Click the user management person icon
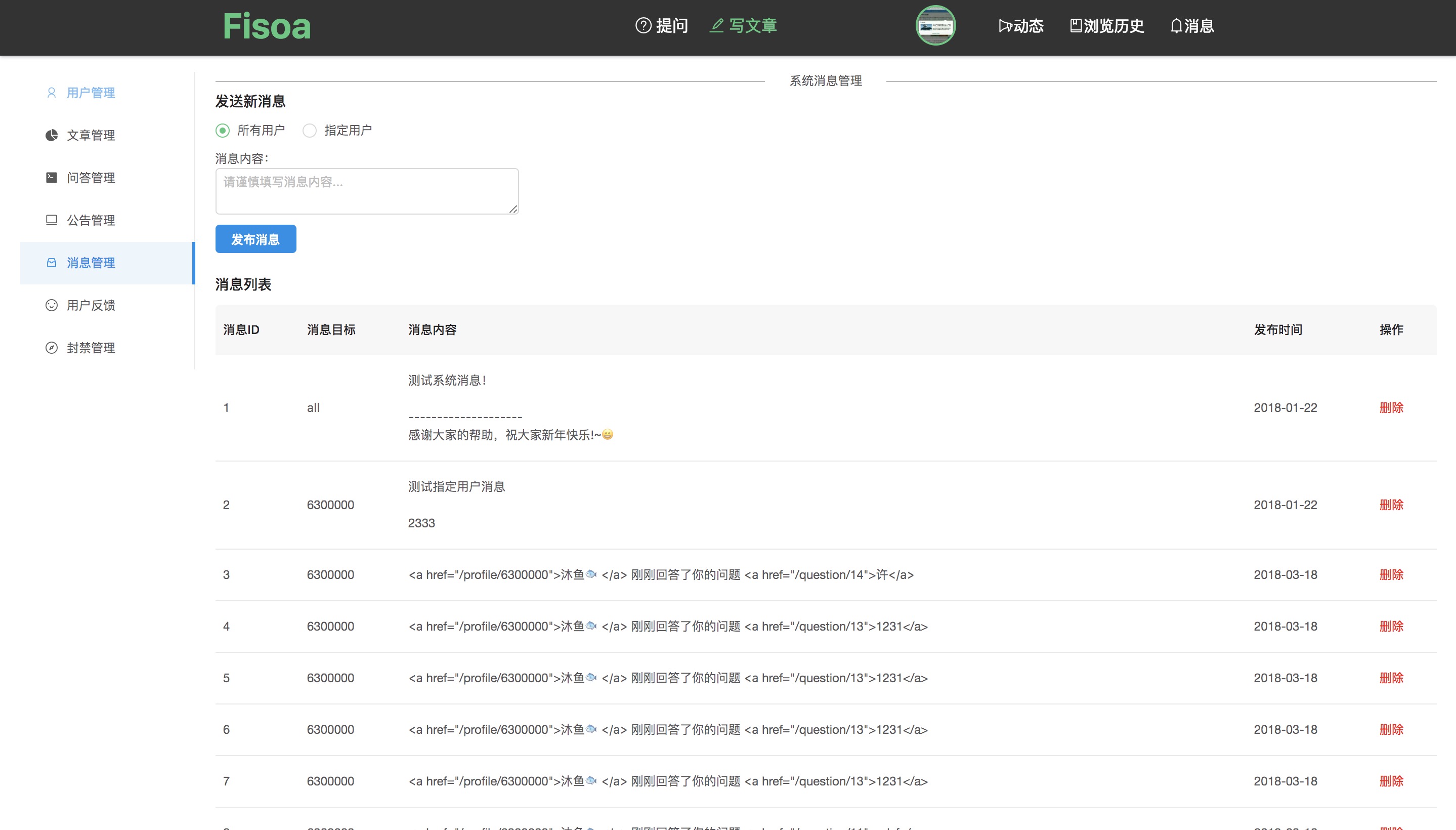The width and height of the screenshot is (1456, 830). [51, 93]
